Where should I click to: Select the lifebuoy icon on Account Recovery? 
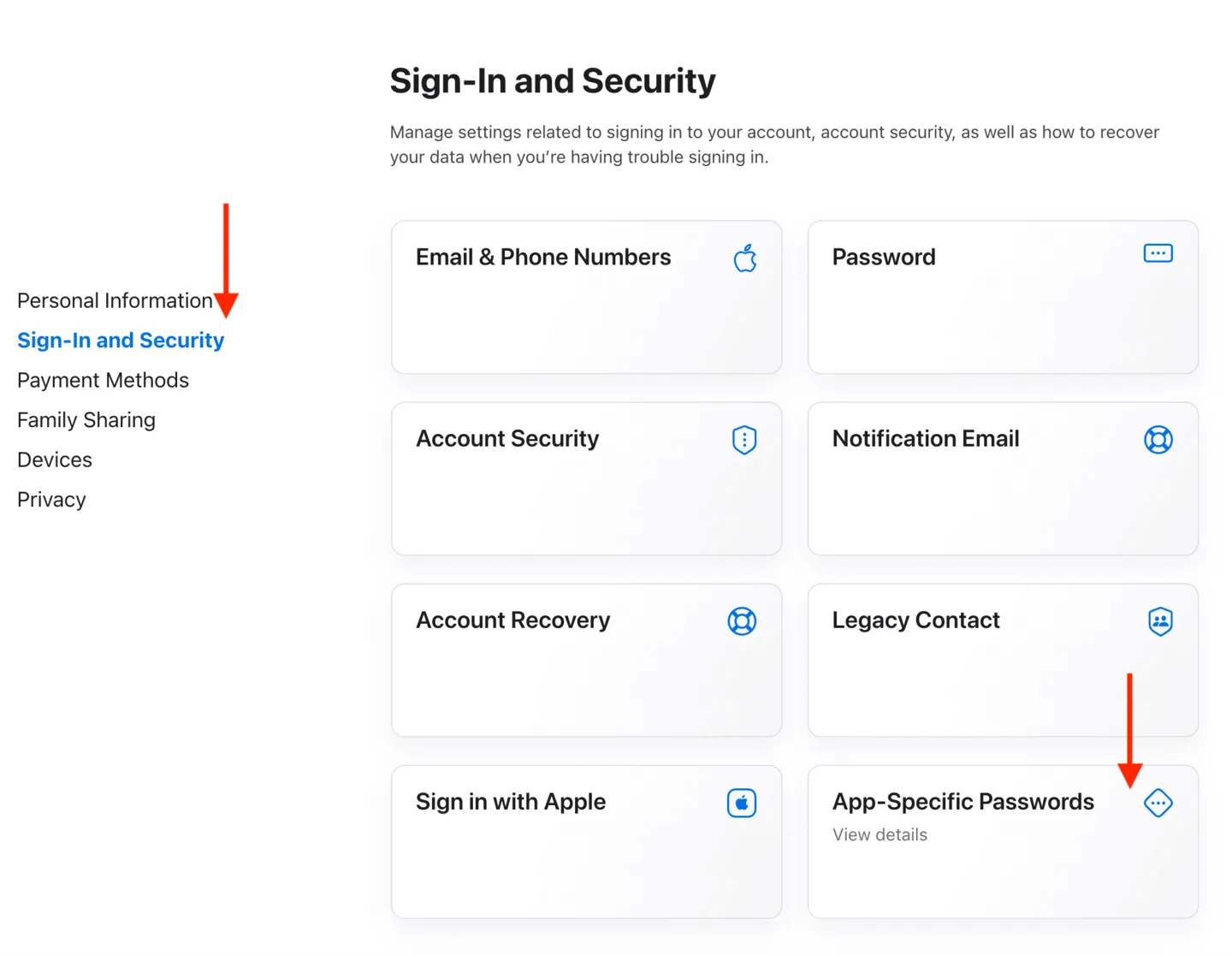[x=741, y=621]
